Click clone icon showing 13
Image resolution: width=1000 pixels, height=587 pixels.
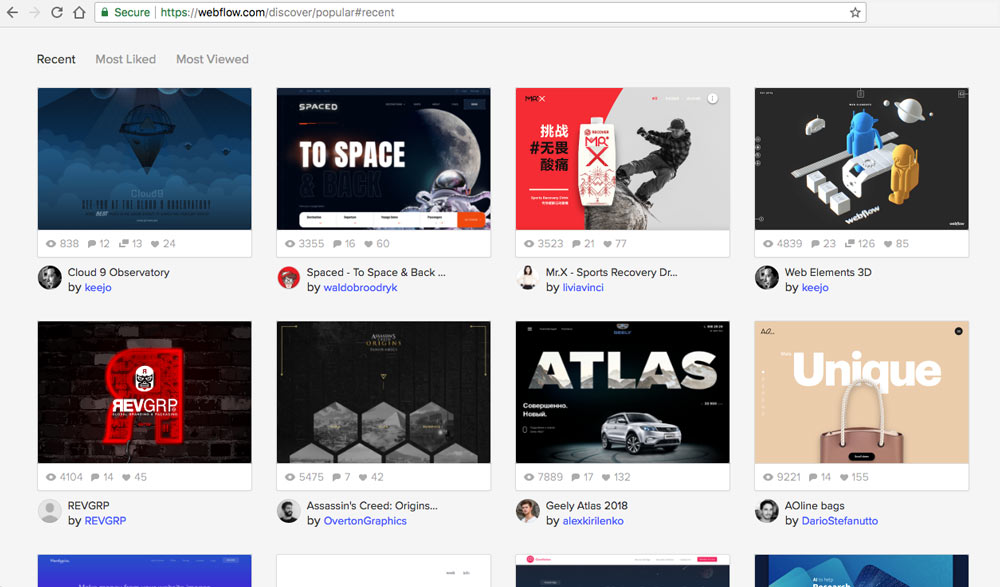(124, 244)
